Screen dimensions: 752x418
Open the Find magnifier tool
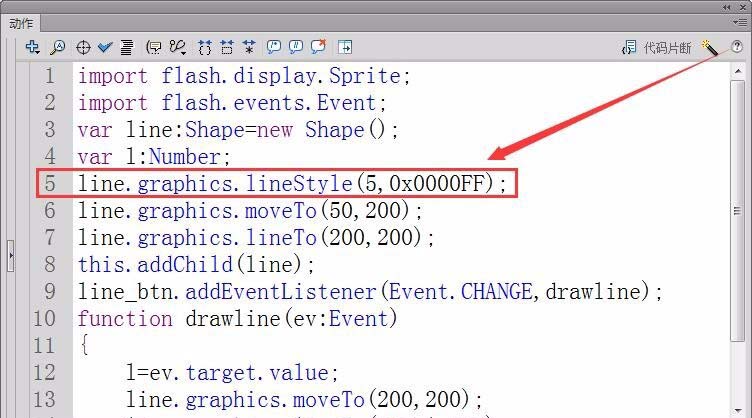point(58,47)
